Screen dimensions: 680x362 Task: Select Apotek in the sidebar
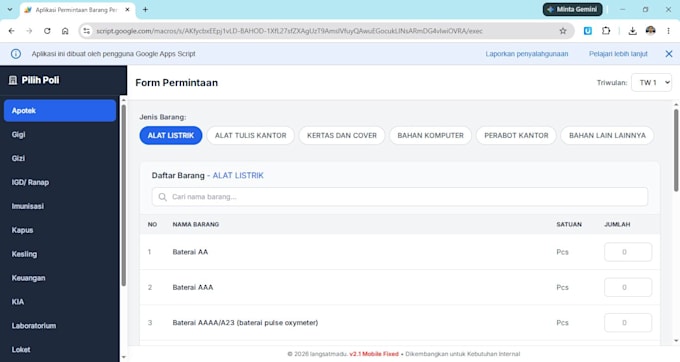tap(60, 111)
